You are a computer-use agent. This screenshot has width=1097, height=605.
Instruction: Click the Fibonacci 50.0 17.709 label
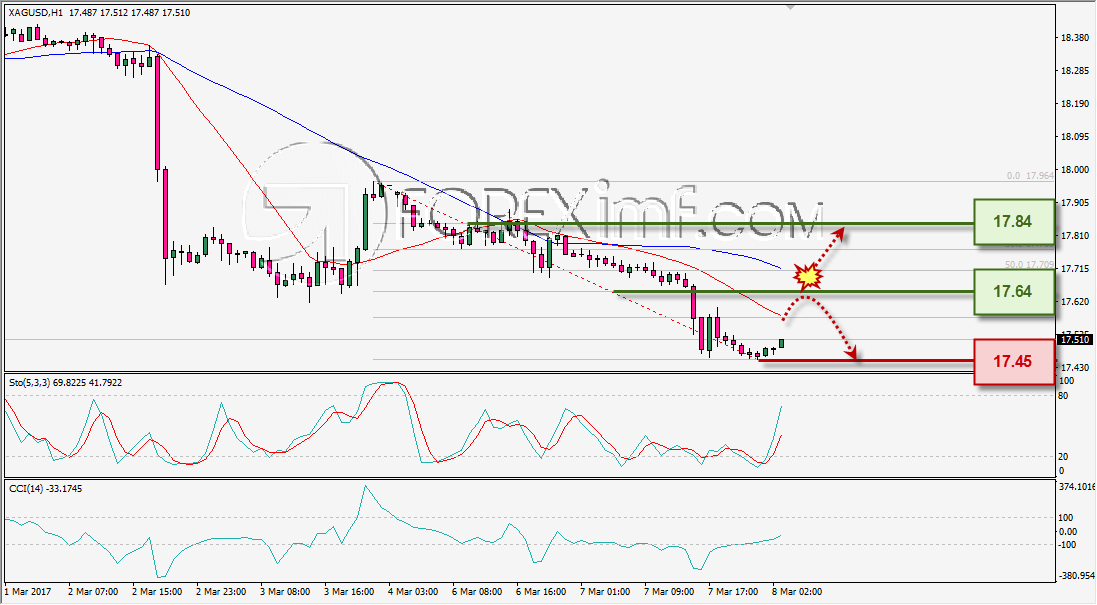coord(1029,264)
